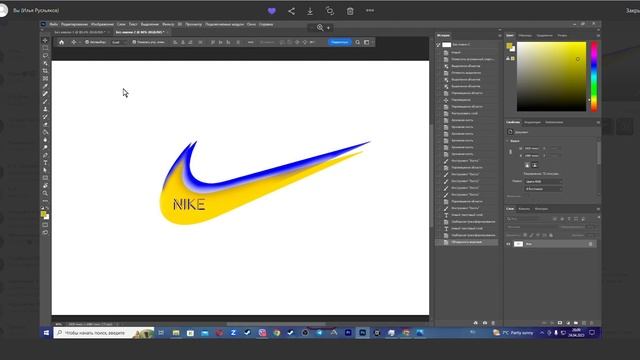This screenshot has width=640, height=360.
Task: Adjust the rainbow hue slider
Action: click(x=594, y=76)
